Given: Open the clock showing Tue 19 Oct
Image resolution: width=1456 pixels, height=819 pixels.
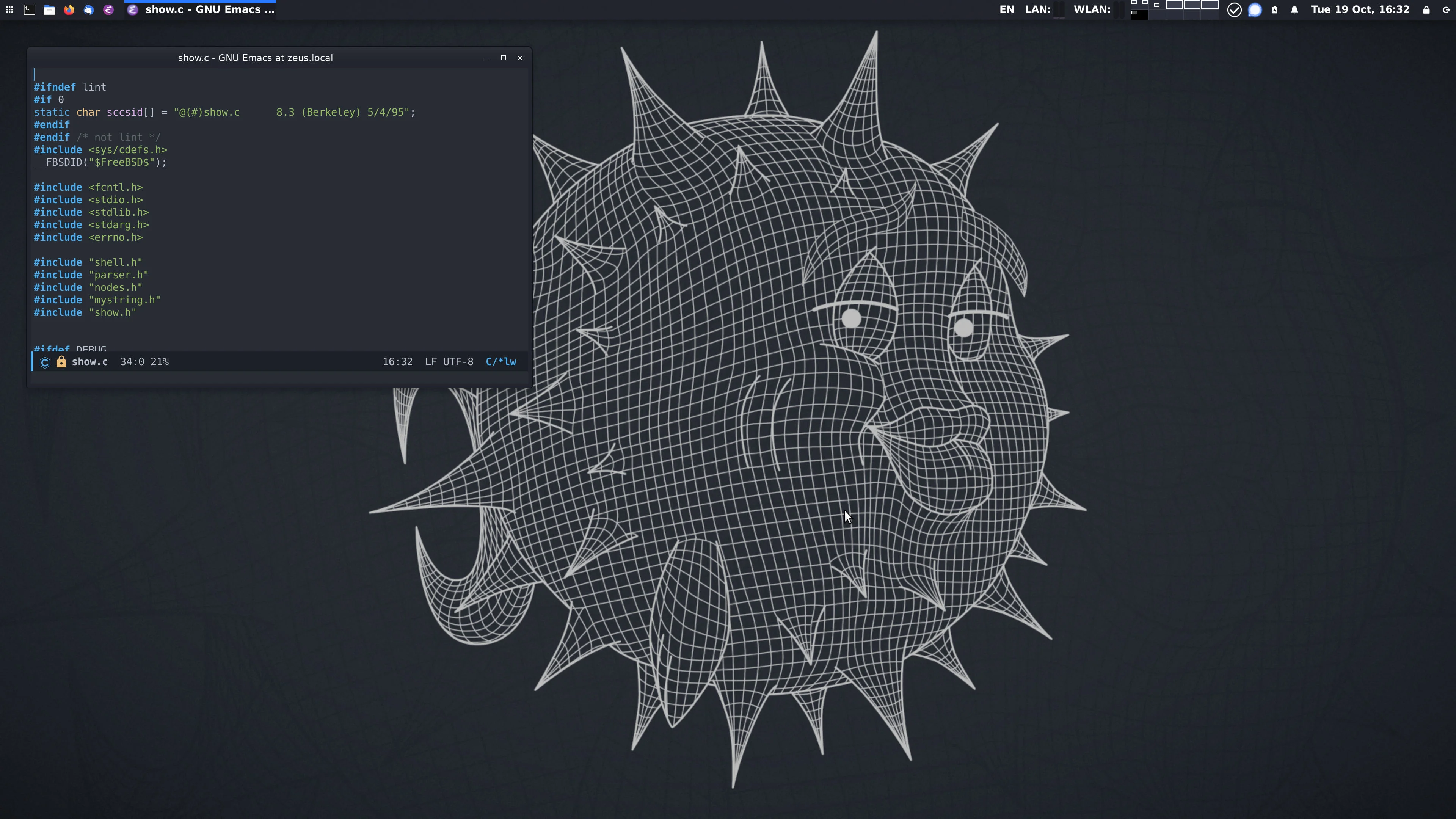Looking at the screenshot, I should [1360, 9].
